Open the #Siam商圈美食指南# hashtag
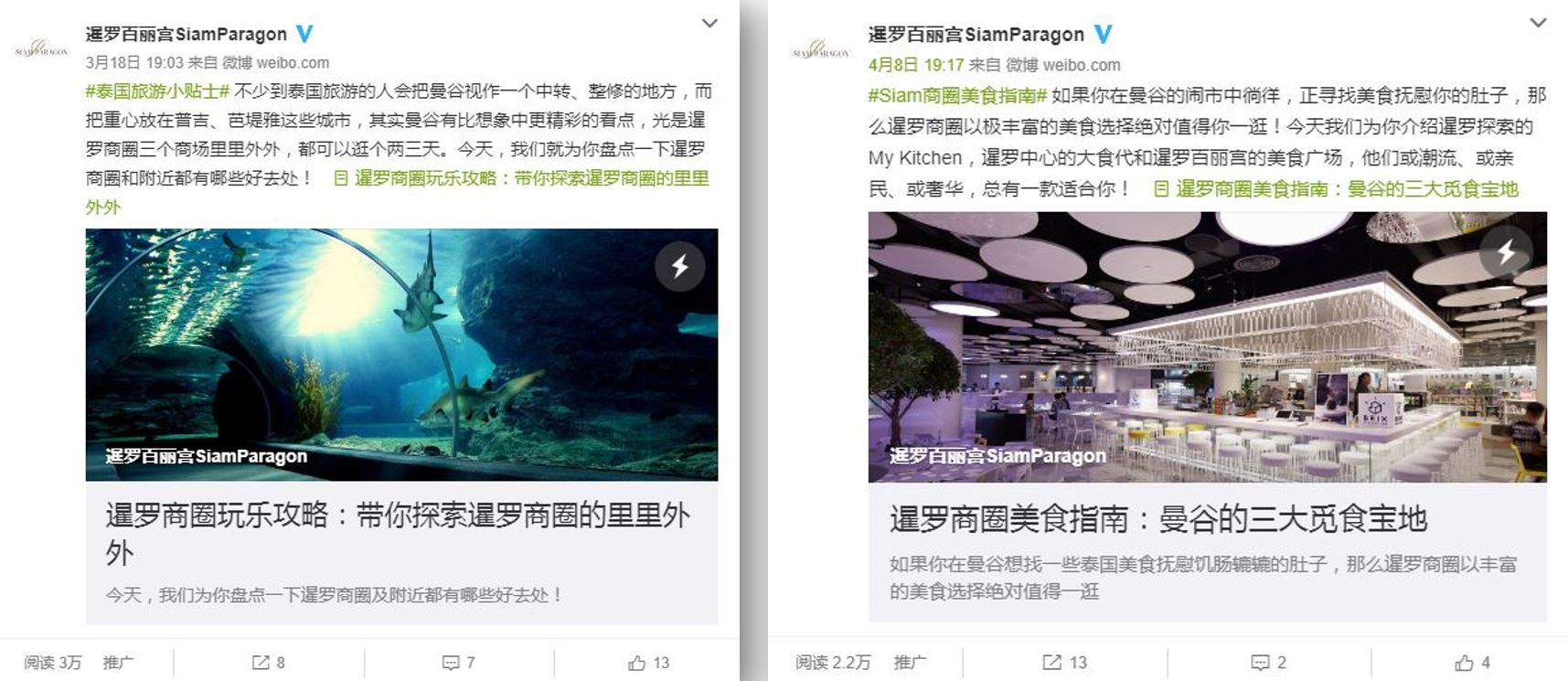 tap(957, 95)
